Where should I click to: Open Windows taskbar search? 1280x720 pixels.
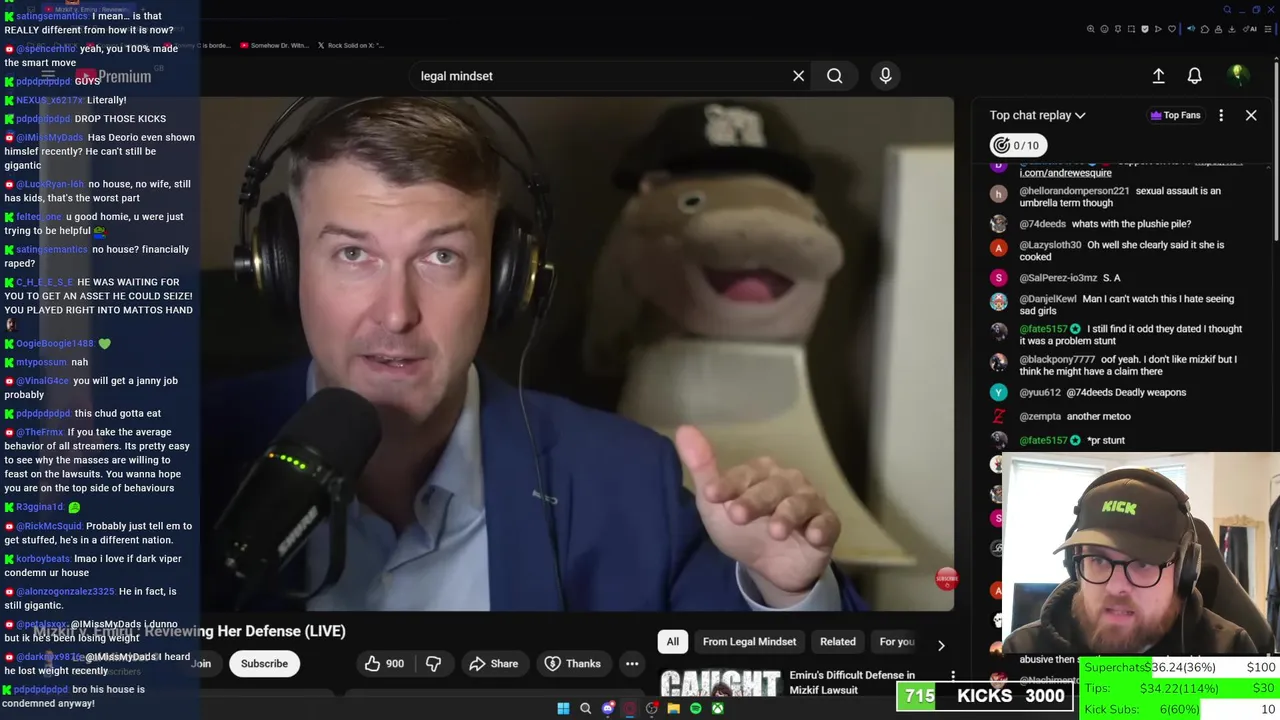point(586,709)
